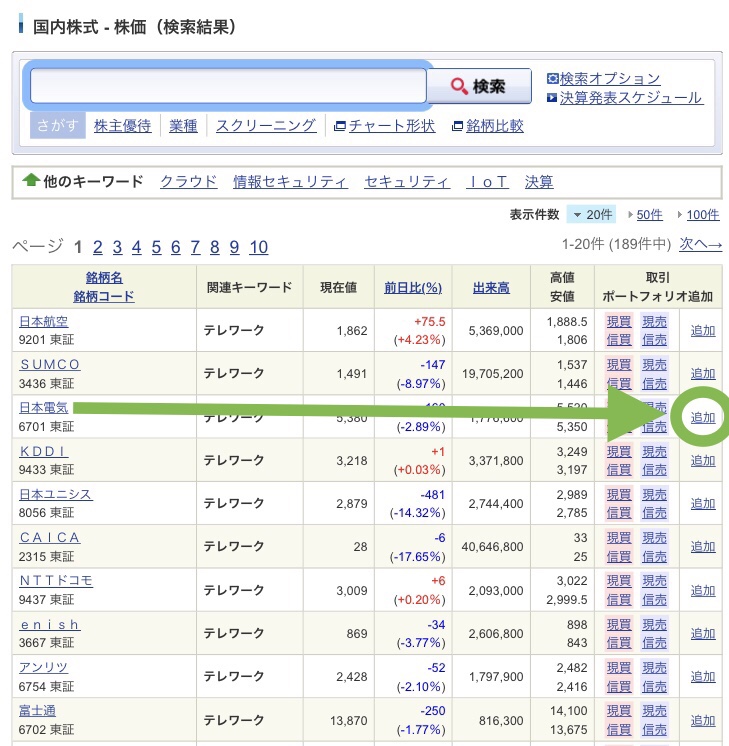Click the magnifier 検索 button
The image size is (729, 746).
pos(479,86)
